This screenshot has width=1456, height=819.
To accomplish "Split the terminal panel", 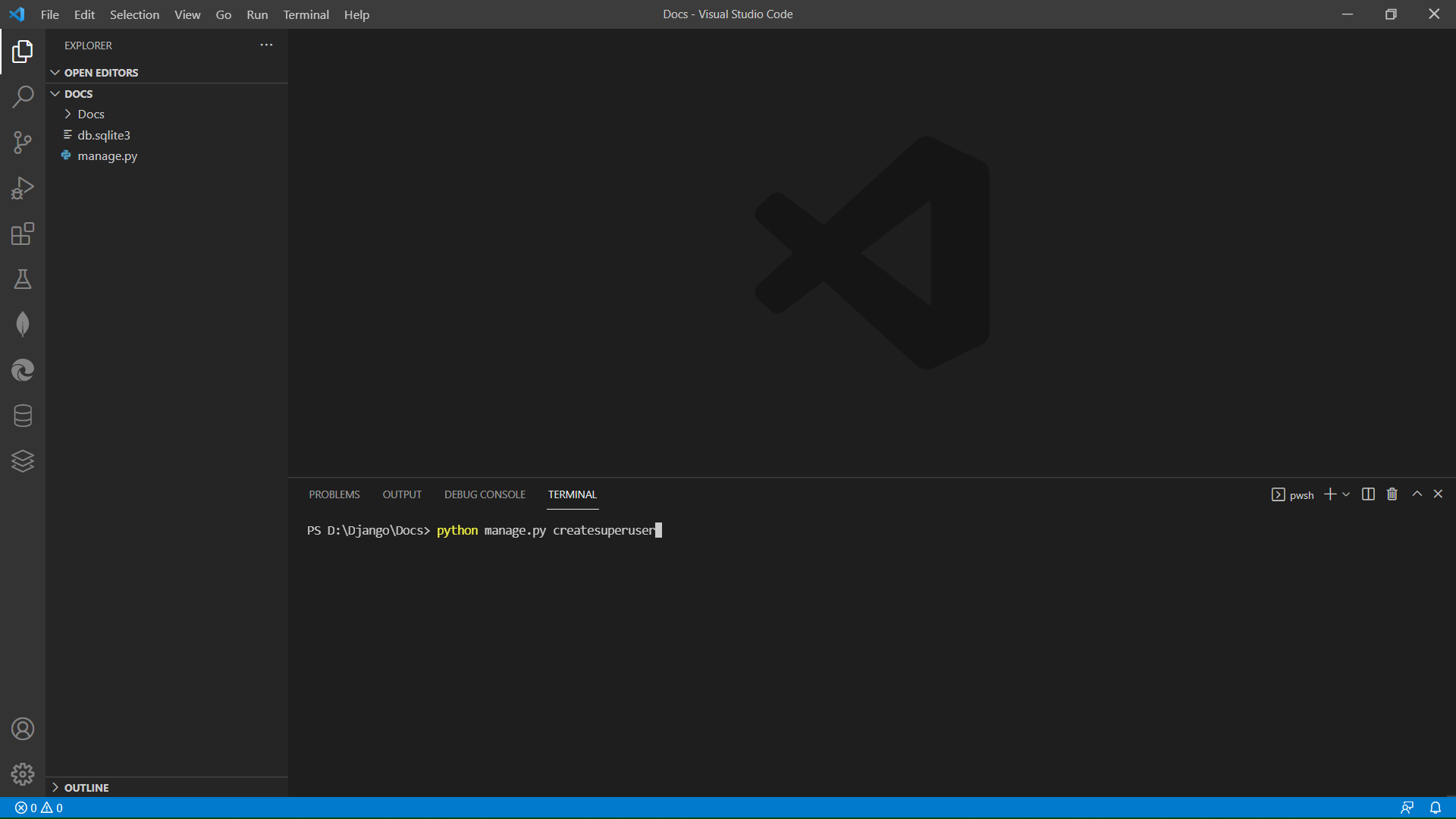I will coord(1368,494).
